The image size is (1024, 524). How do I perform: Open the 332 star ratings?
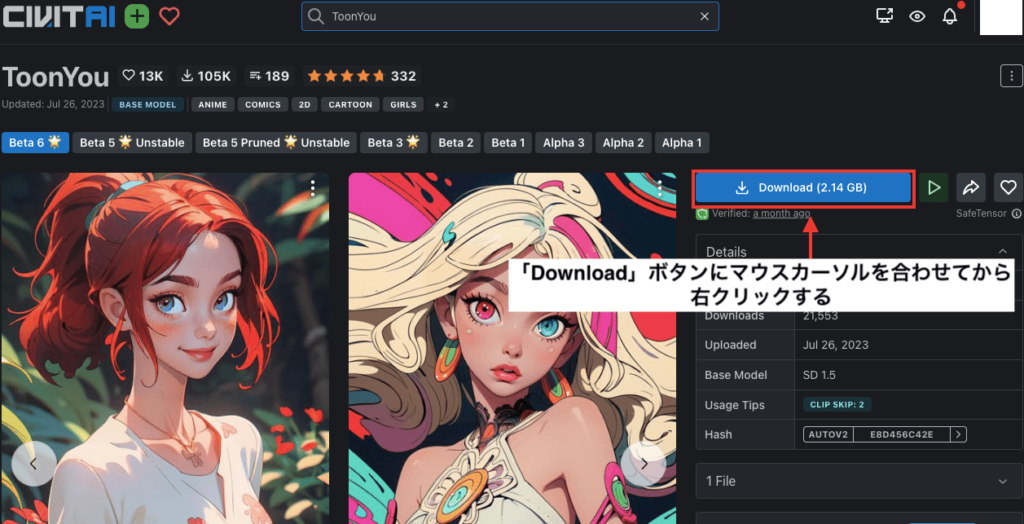tap(361, 76)
